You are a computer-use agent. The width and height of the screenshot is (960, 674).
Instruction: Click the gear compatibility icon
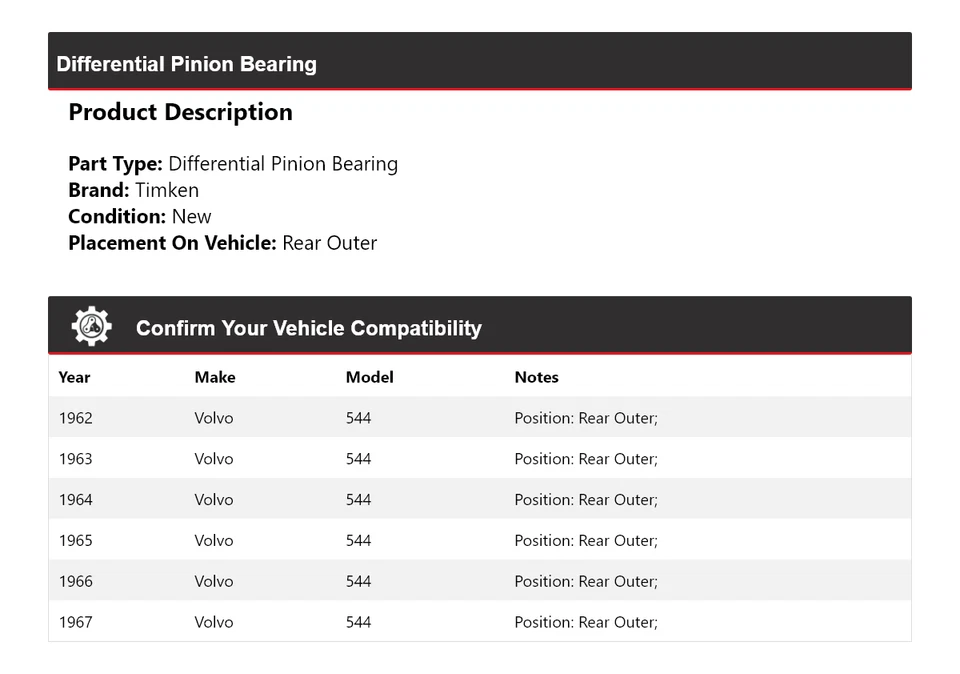tap(91, 327)
